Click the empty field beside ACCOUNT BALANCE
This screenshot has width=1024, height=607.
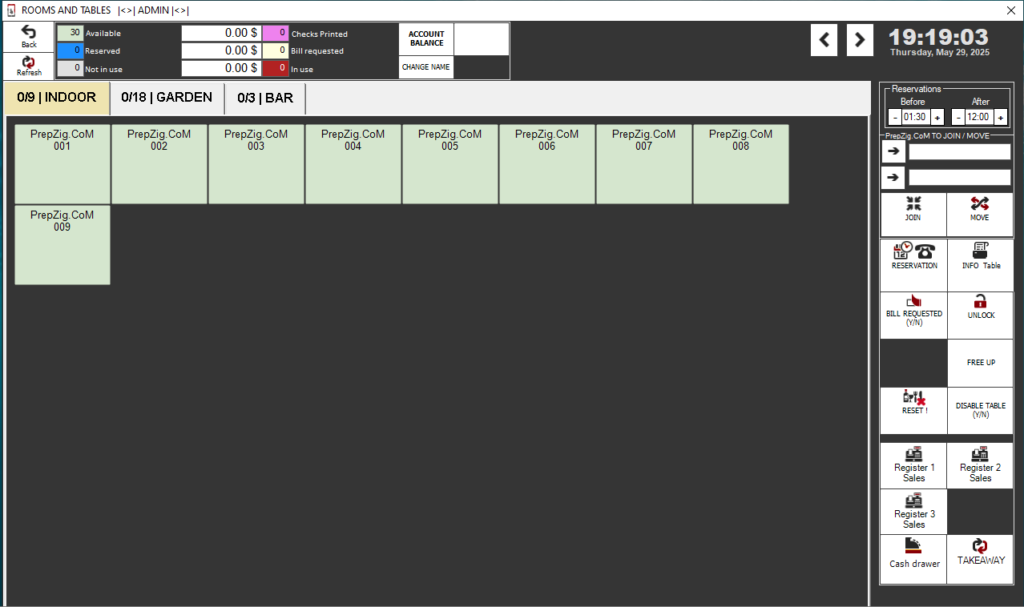[481, 39]
